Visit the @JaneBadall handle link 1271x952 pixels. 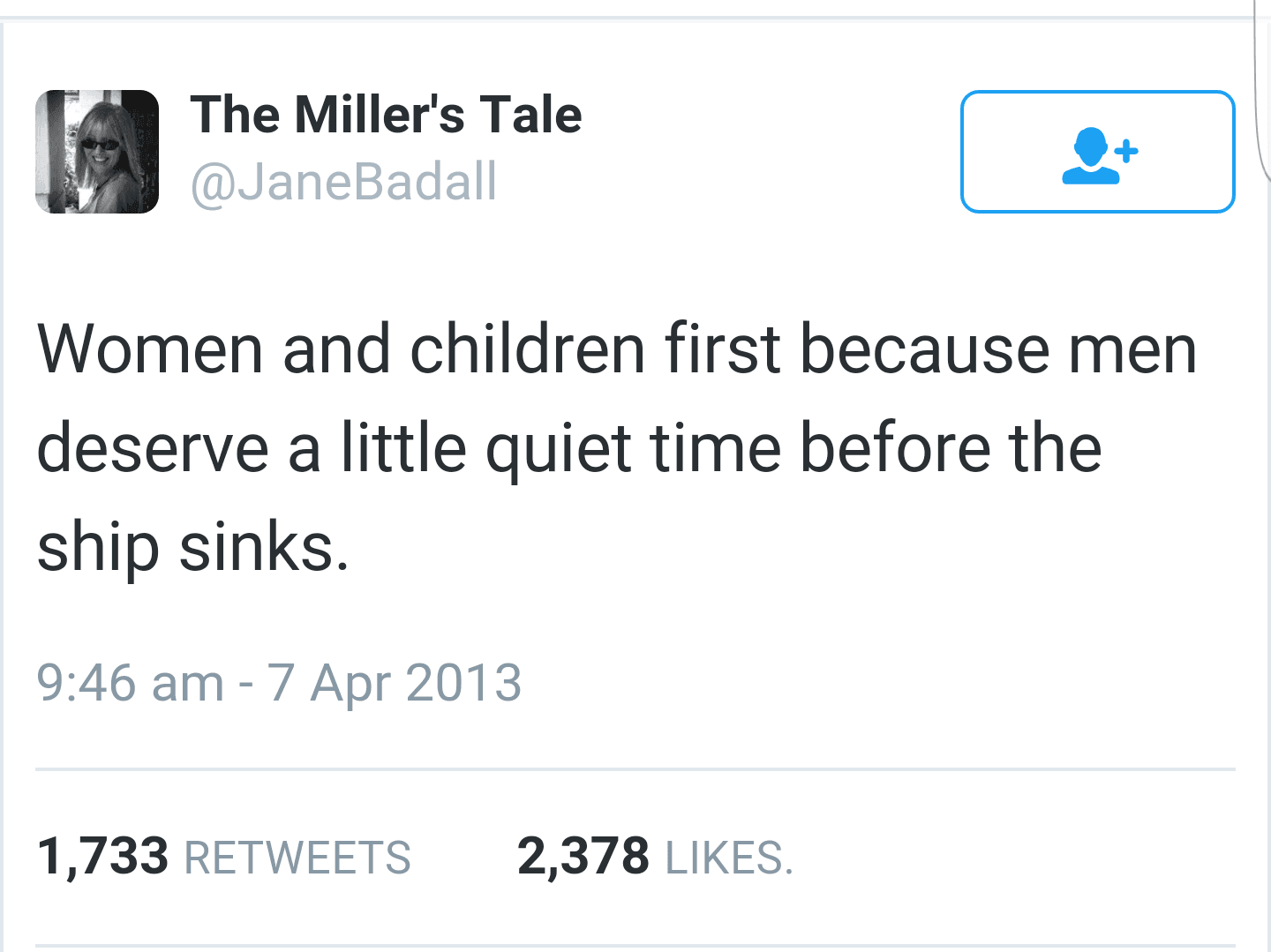[x=344, y=182]
